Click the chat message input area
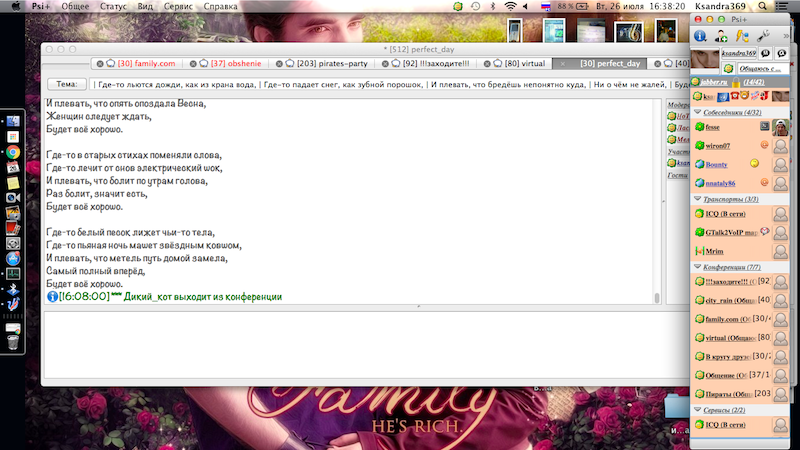The height and width of the screenshot is (450, 800). coord(366,344)
